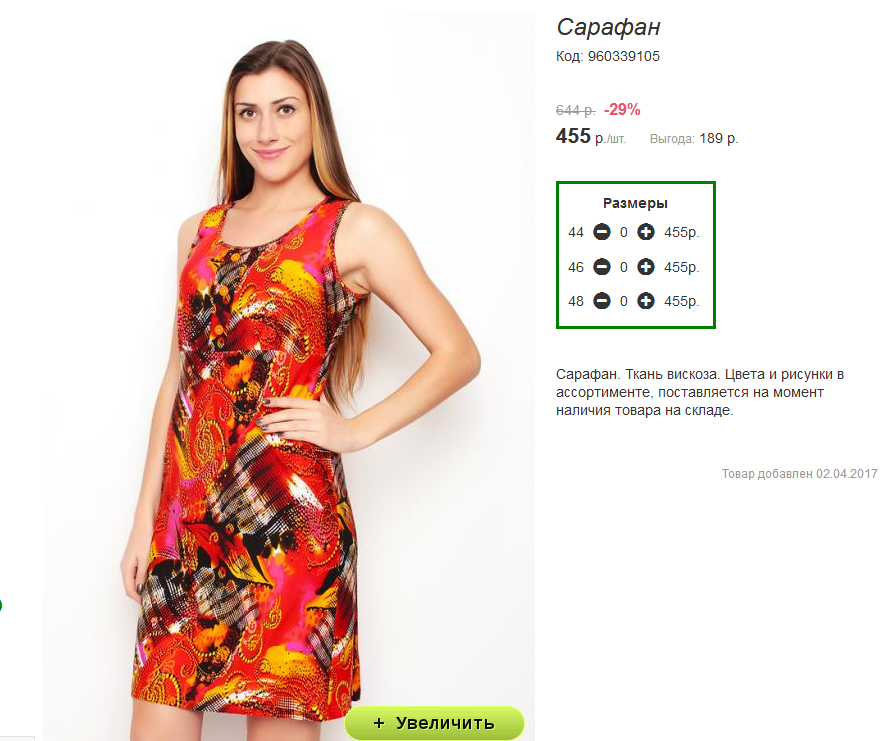Click the dress product photo
The image size is (883, 741).
click(x=289, y=372)
